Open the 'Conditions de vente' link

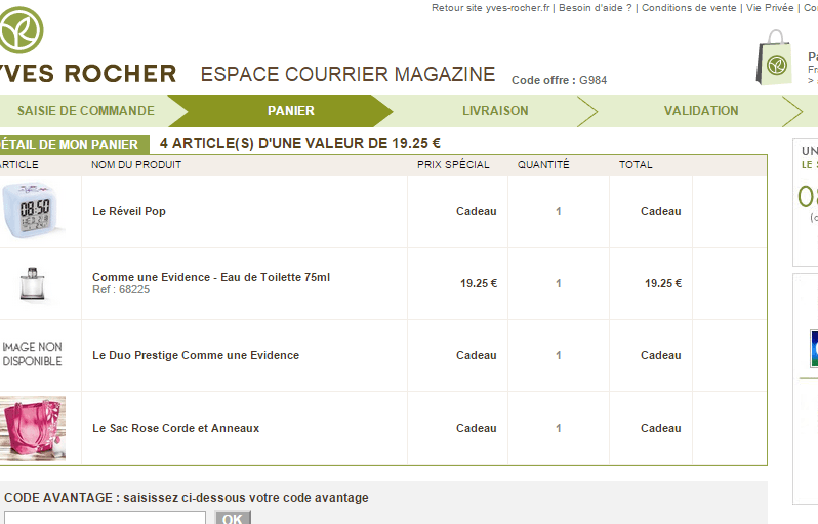click(x=689, y=8)
